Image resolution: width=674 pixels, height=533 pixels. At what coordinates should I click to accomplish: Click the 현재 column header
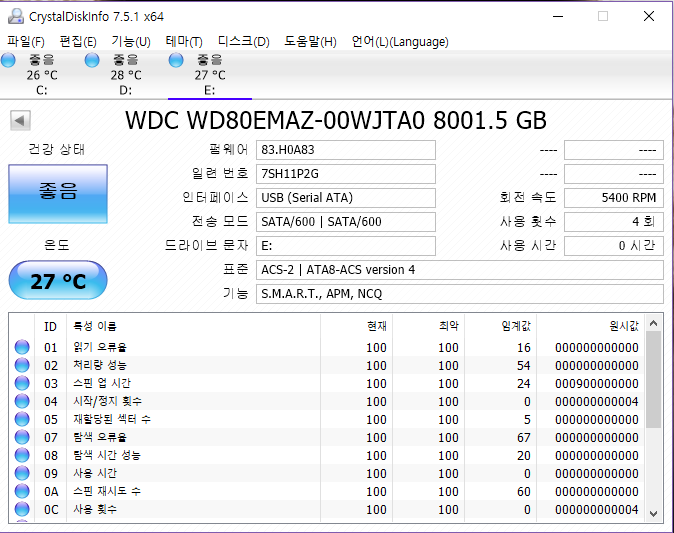[x=357, y=327]
